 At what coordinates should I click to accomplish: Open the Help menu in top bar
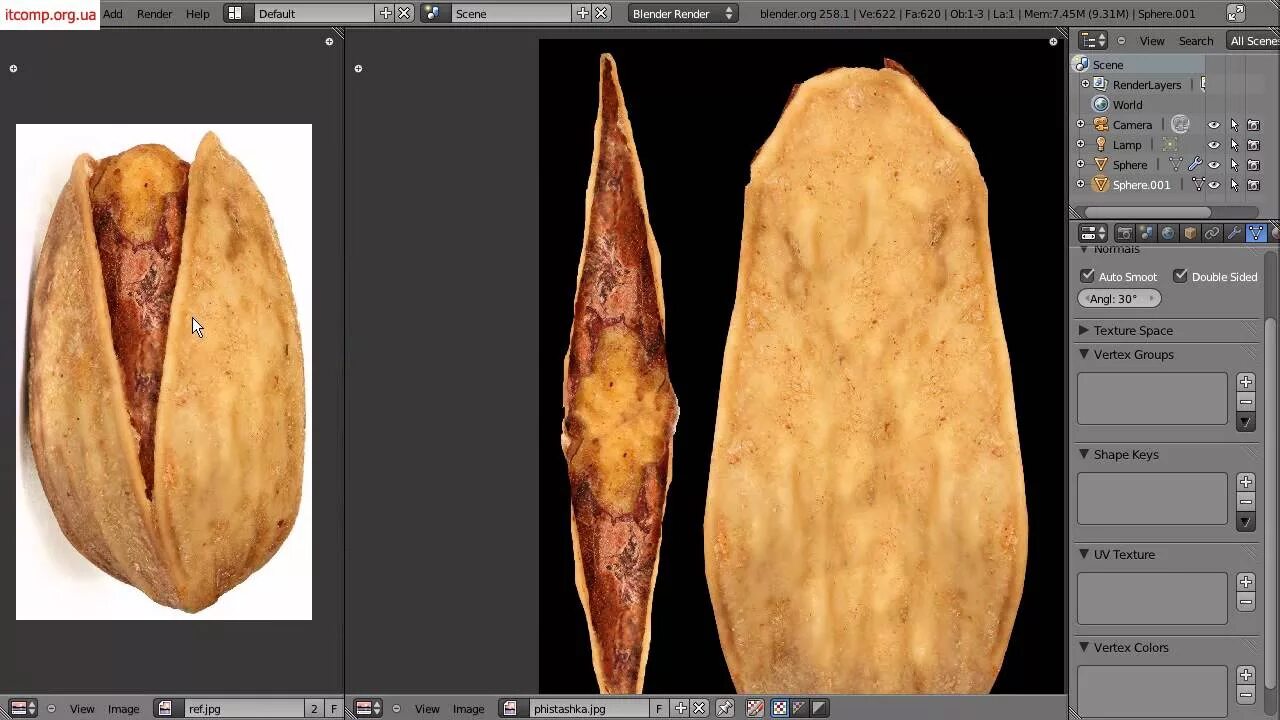point(198,14)
